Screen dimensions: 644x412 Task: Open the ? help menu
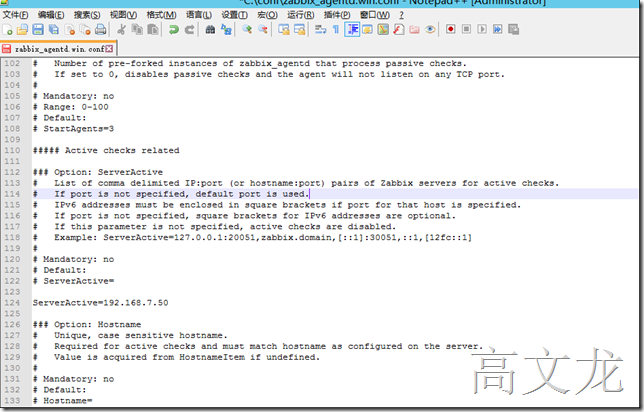[x=401, y=15]
